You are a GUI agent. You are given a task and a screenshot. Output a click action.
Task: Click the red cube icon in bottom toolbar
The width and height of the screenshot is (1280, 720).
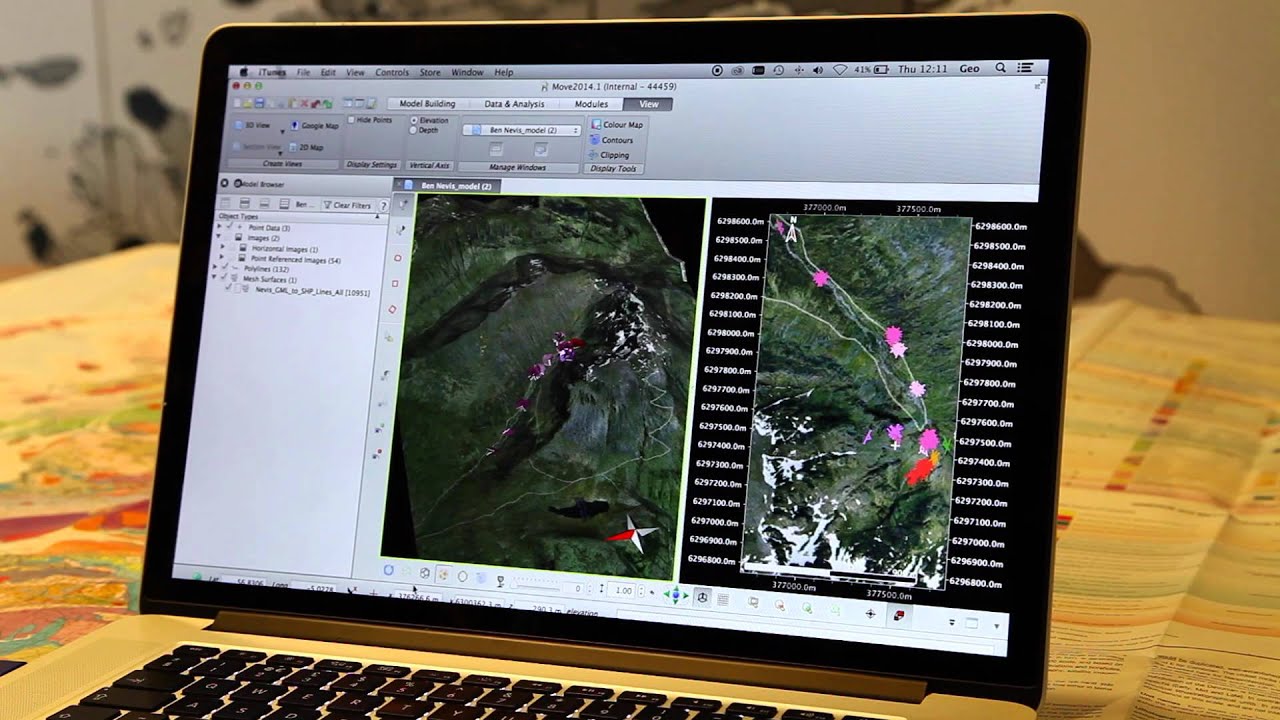pos(899,614)
